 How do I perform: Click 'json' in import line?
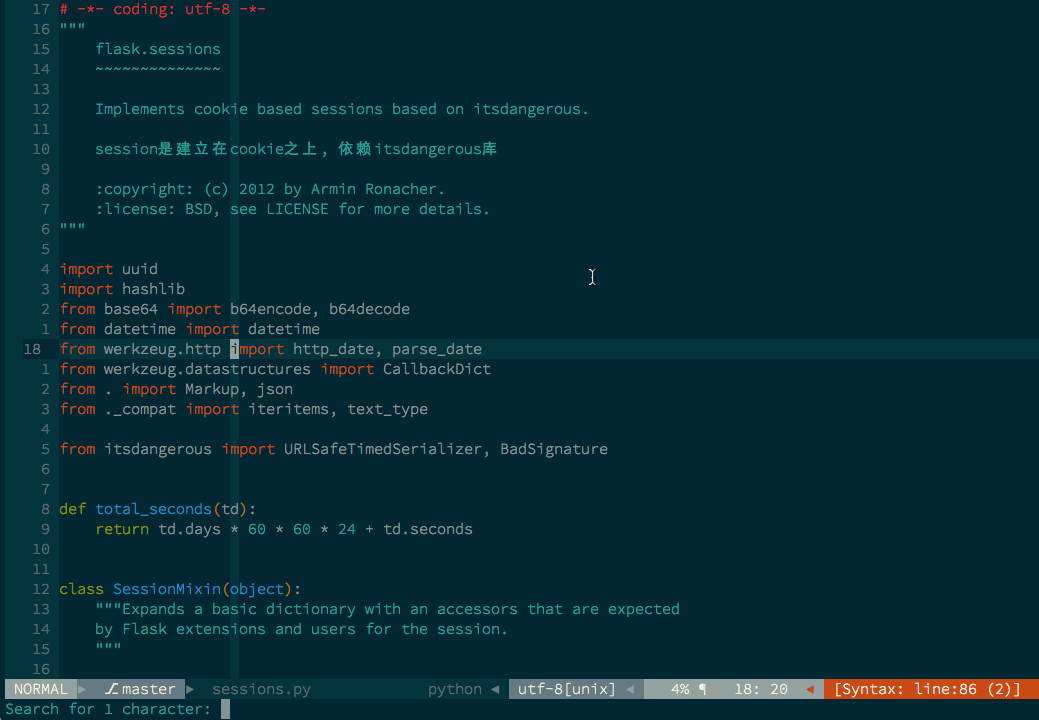coord(275,389)
